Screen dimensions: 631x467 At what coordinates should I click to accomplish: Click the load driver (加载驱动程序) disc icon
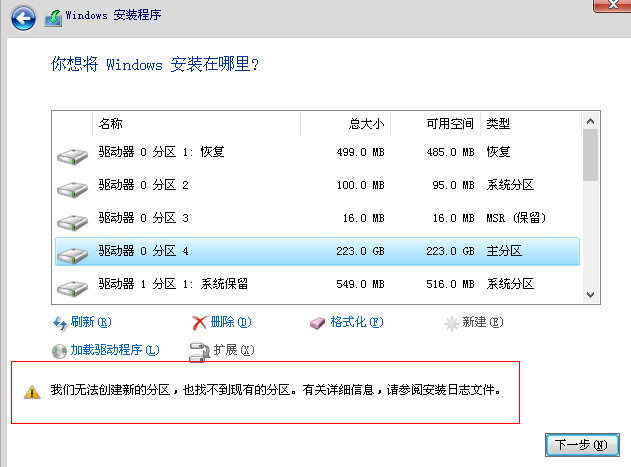(x=58, y=350)
